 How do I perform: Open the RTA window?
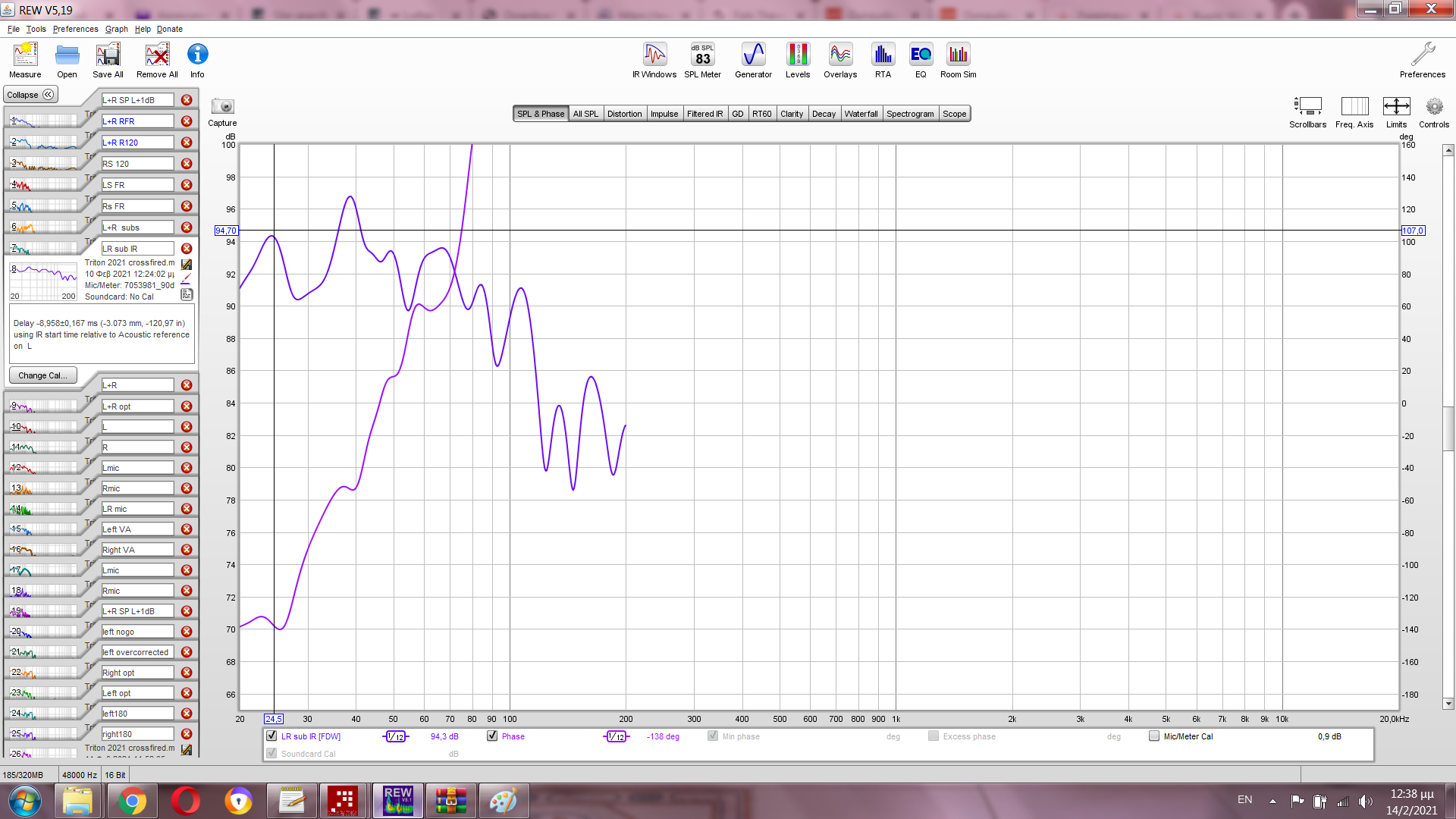tap(883, 55)
